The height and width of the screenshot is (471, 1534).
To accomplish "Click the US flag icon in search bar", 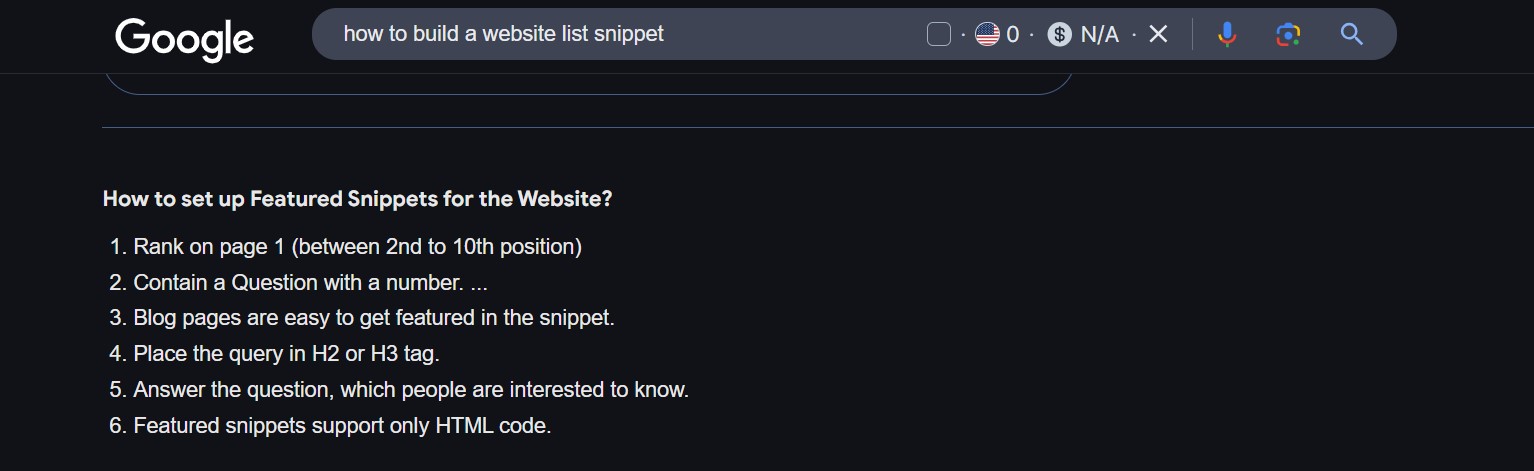I will [987, 35].
